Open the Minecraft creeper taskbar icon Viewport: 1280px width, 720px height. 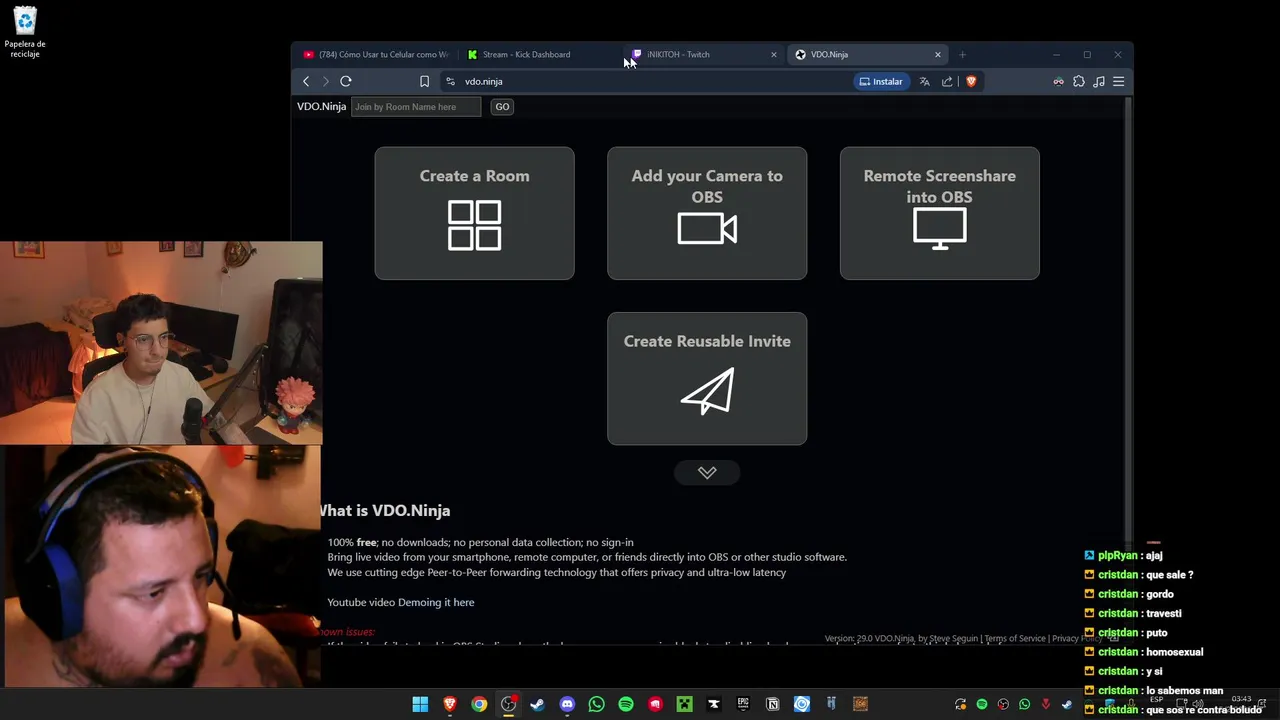[684, 704]
